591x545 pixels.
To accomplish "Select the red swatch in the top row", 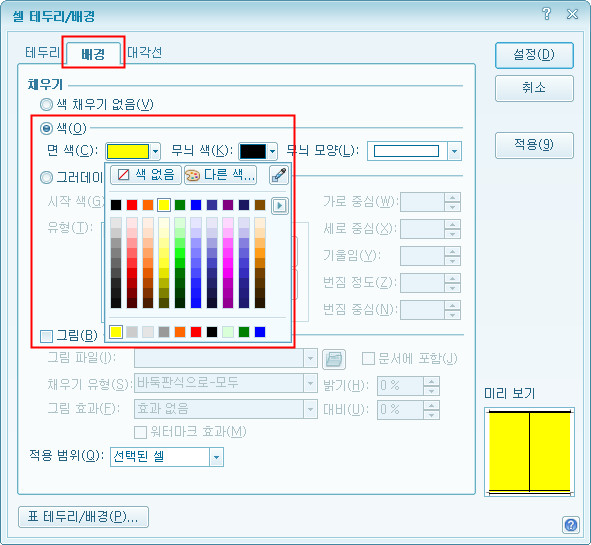I will [132, 205].
